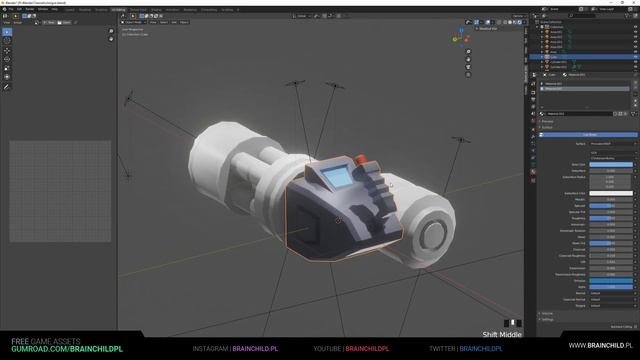Activate the Cursor tool in UV editor toolbar
Viewport: 640px width, 360px height.
click(x=7, y=41)
